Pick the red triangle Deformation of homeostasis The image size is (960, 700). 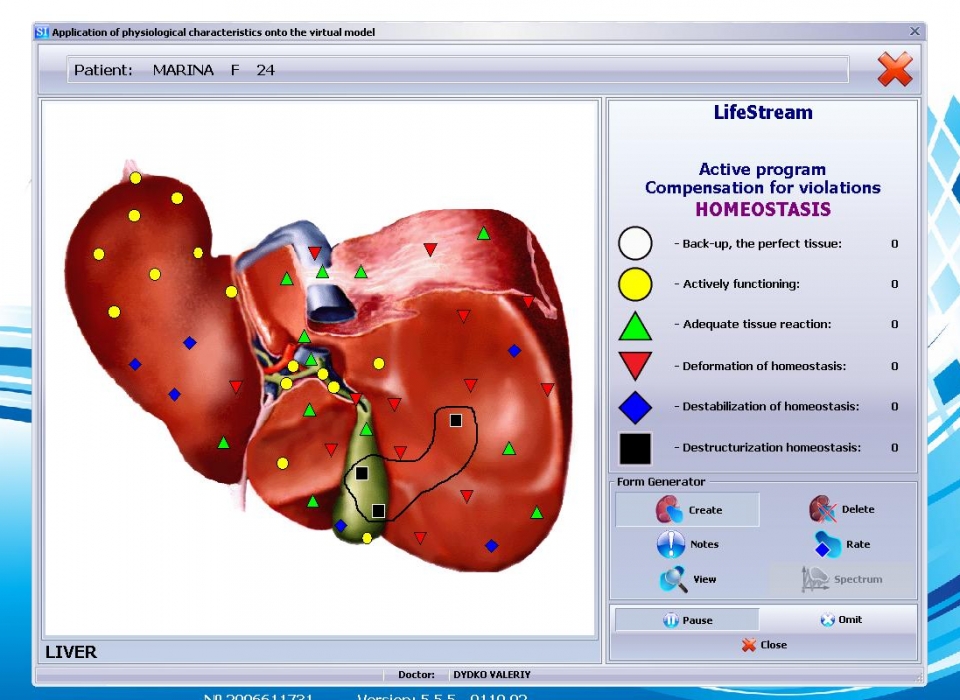(x=635, y=366)
